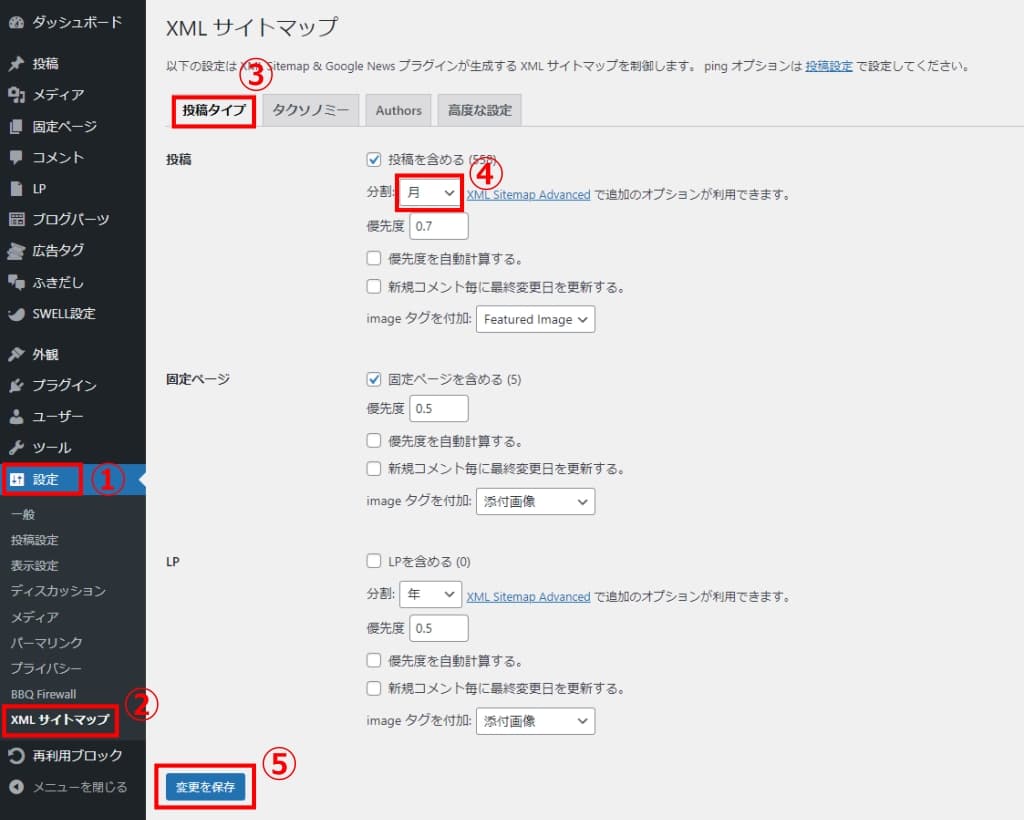The width and height of the screenshot is (1024, 820).
Task: Enable 優先度を自動計算する under 固定ページ
Action: [x=374, y=440]
